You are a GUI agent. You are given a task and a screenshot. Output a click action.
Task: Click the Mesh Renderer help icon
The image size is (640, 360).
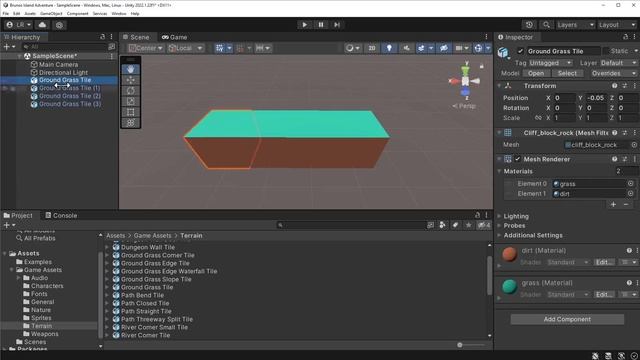tap(614, 159)
